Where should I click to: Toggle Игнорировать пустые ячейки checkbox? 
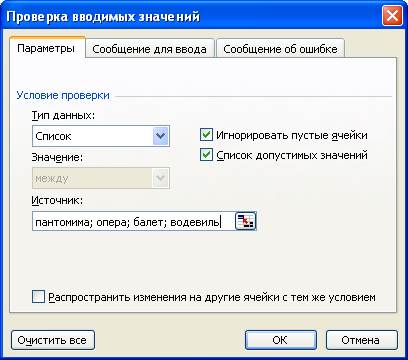click(206, 135)
